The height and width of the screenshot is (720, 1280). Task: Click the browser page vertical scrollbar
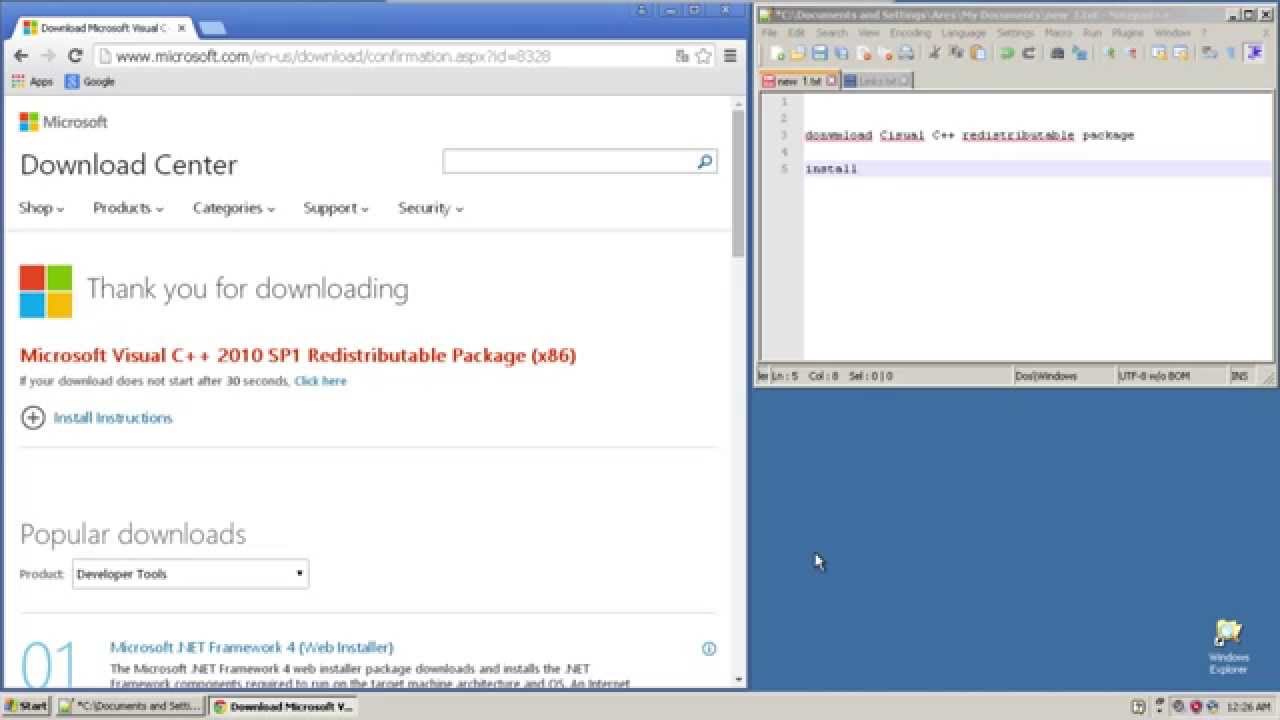pos(738,183)
